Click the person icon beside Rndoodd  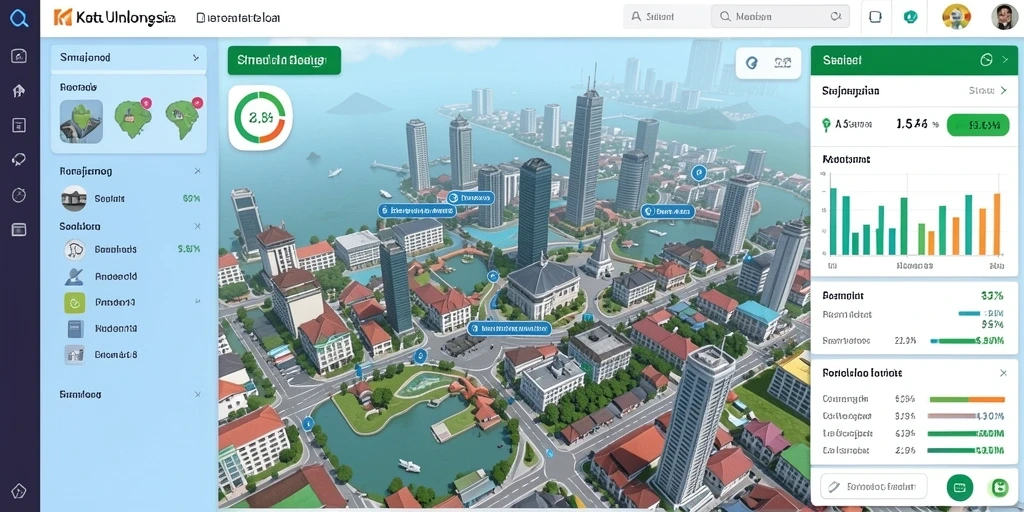click(x=74, y=276)
